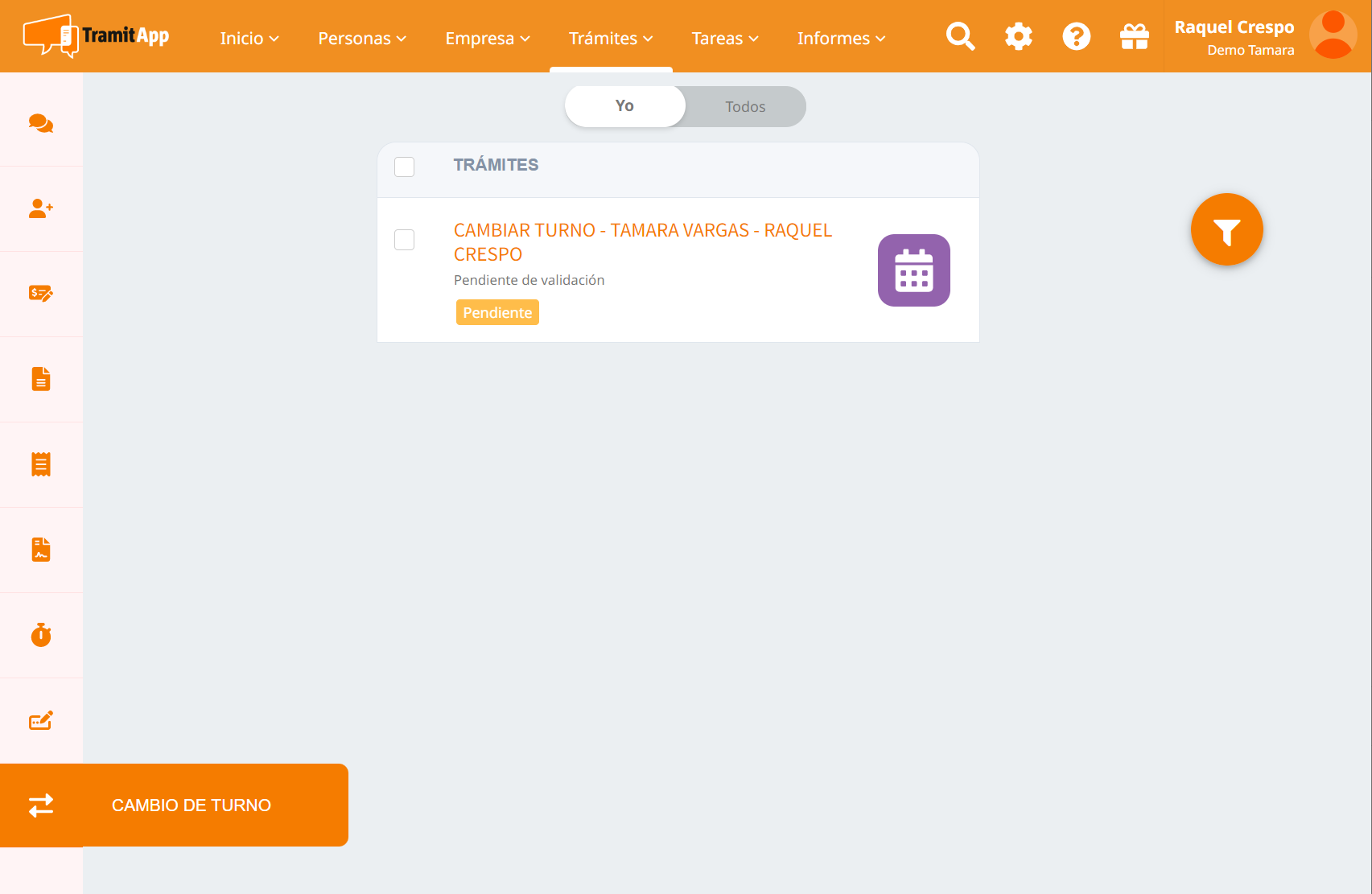Click the add person sidebar icon
1372x894 pixels.
click(41, 208)
